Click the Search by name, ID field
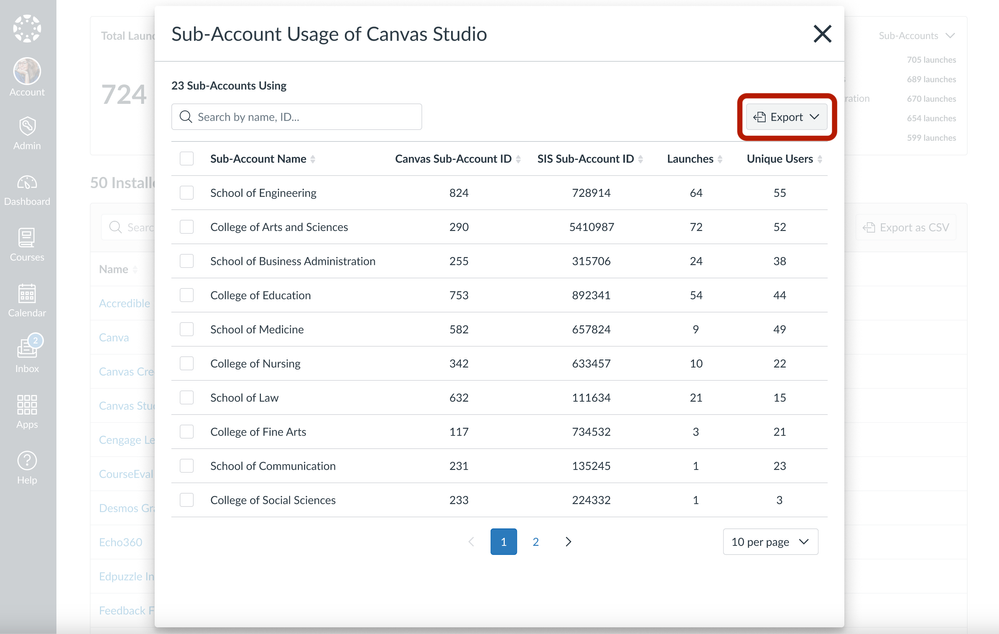 297,117
